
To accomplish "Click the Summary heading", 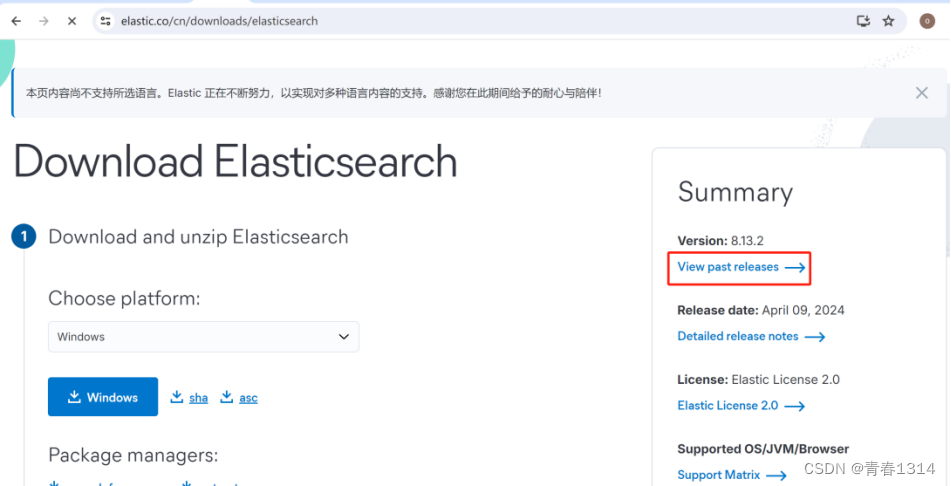I will [735, 192].
